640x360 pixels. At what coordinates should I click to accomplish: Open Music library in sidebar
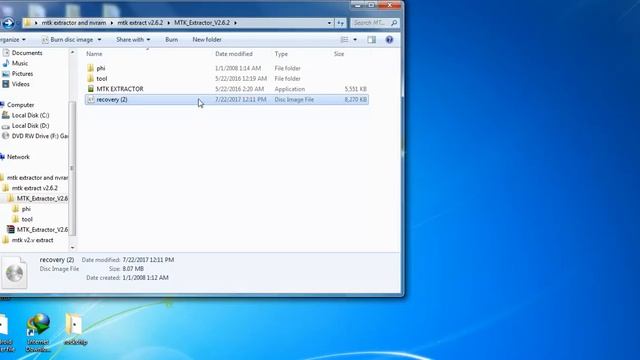[20, 63]
